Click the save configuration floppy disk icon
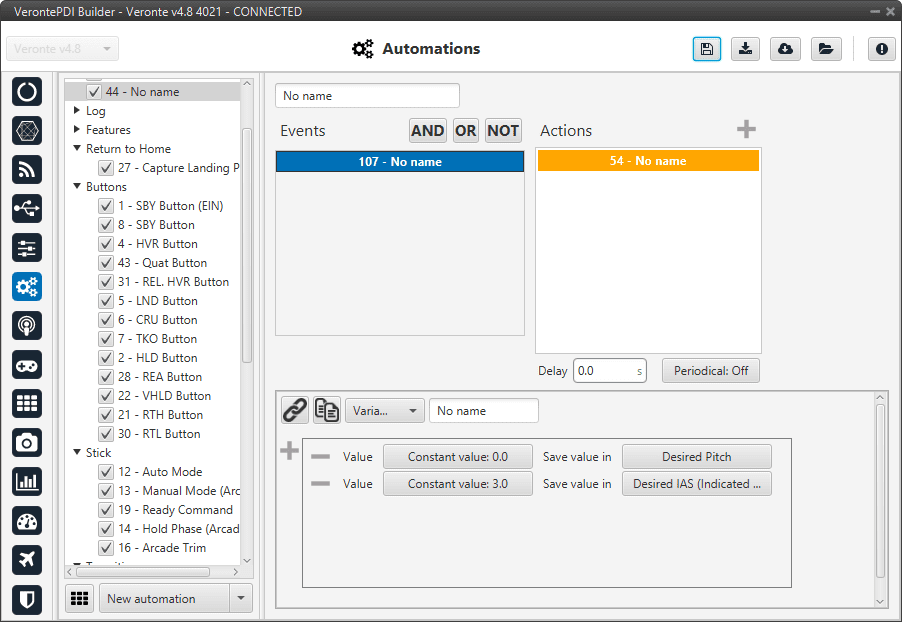The image size is (902, 622). pyautogui.click(x=707, y=49)
